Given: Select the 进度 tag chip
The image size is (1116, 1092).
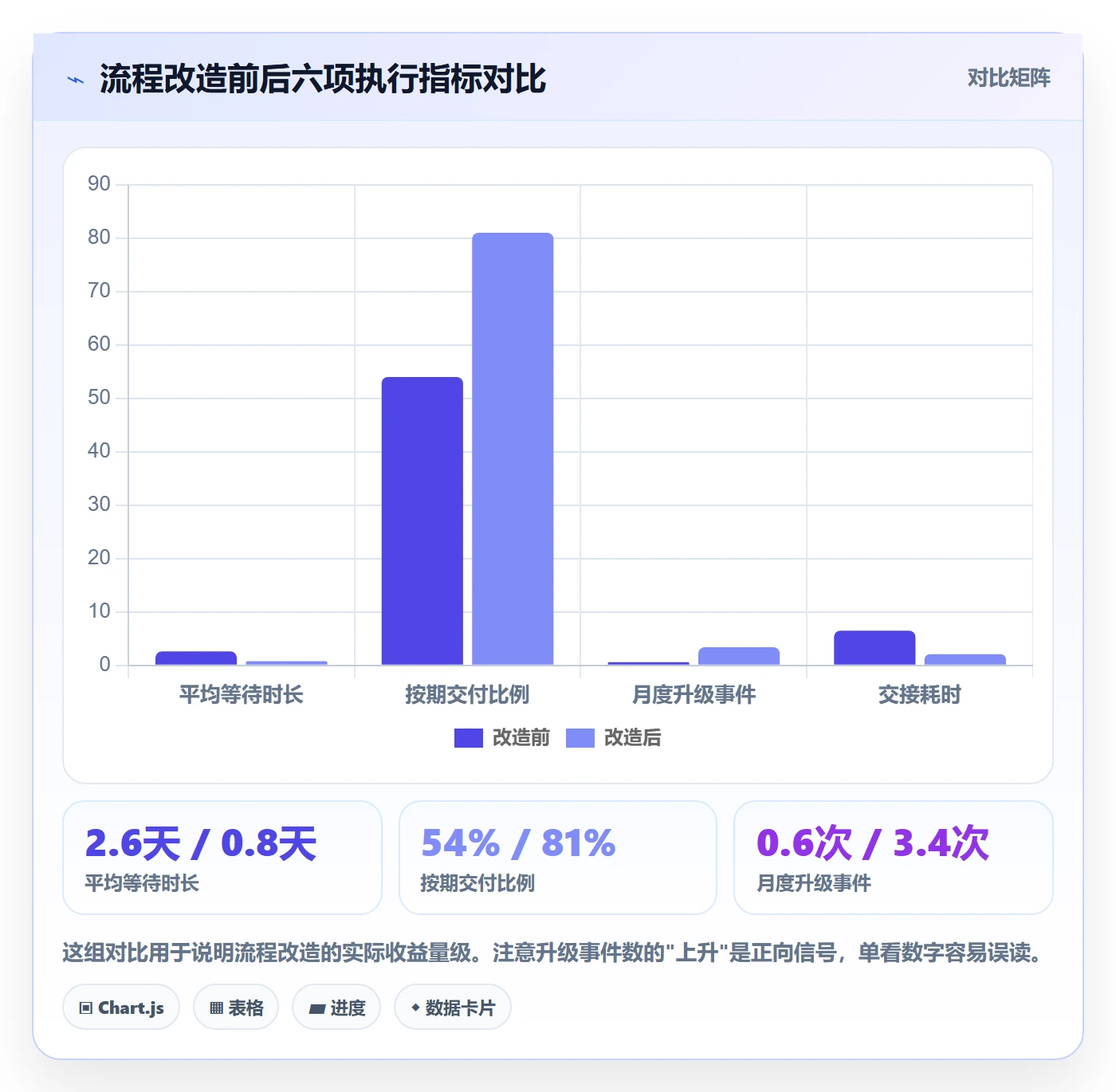Looking at the screenshot, I should coord(336,1008).
